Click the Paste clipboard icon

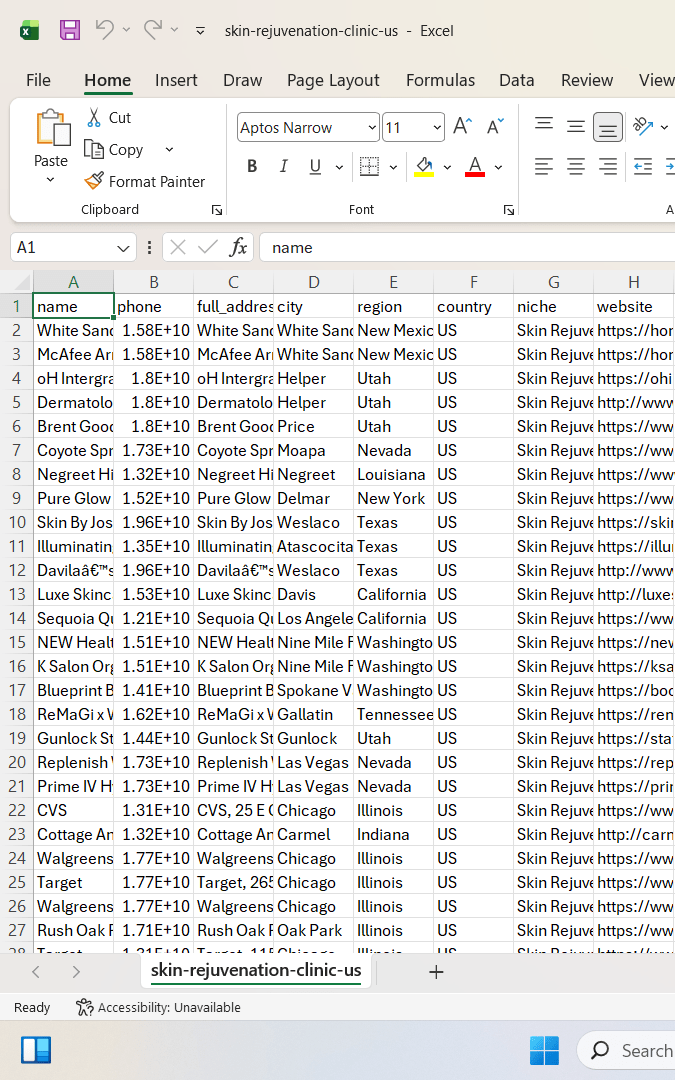click(x=52, y=128)
